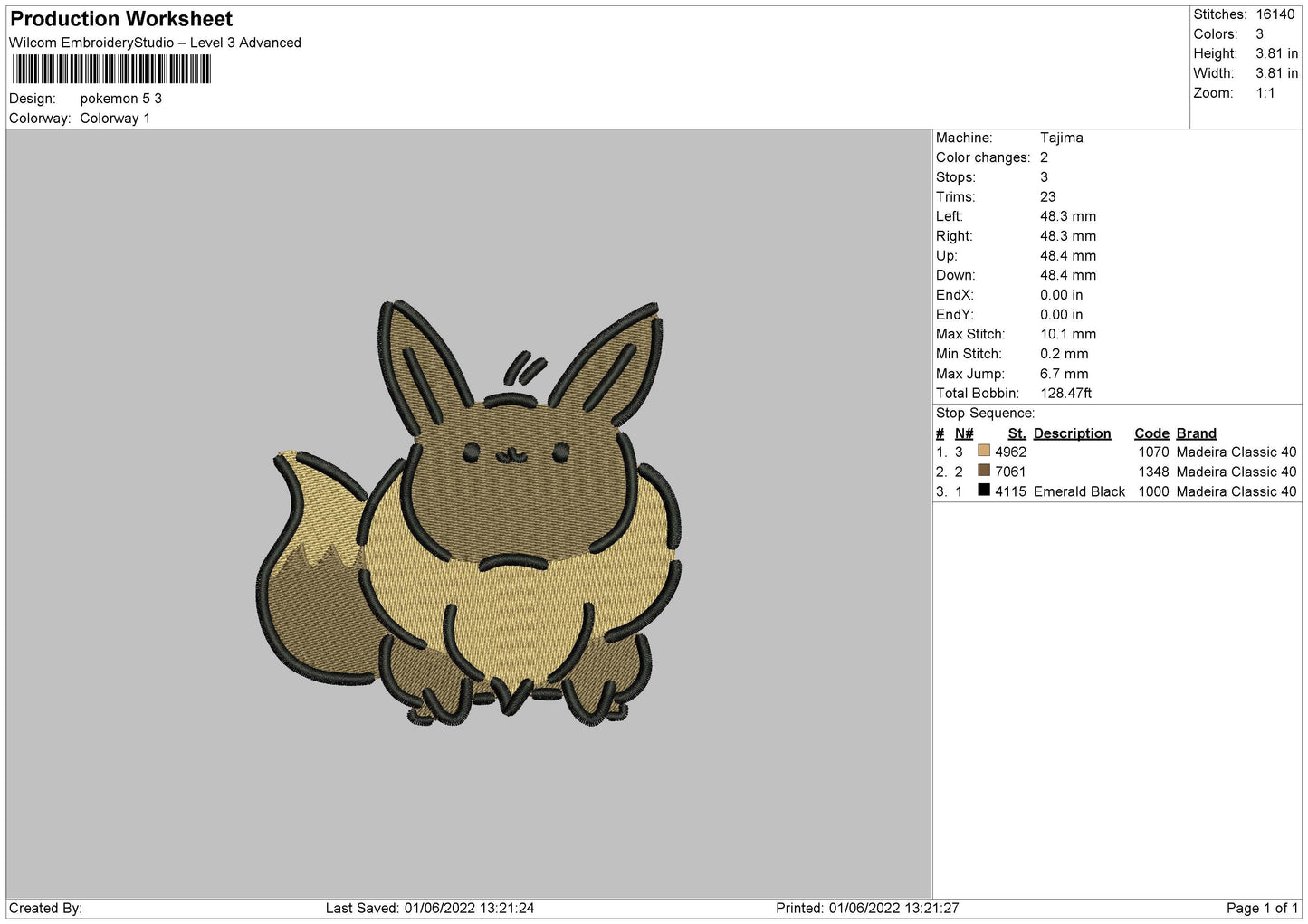Click the 'Printed: 01/06/2022 13:21:27' text
Viewport: 1308px width, 924px height.
[x=867, y=909]
